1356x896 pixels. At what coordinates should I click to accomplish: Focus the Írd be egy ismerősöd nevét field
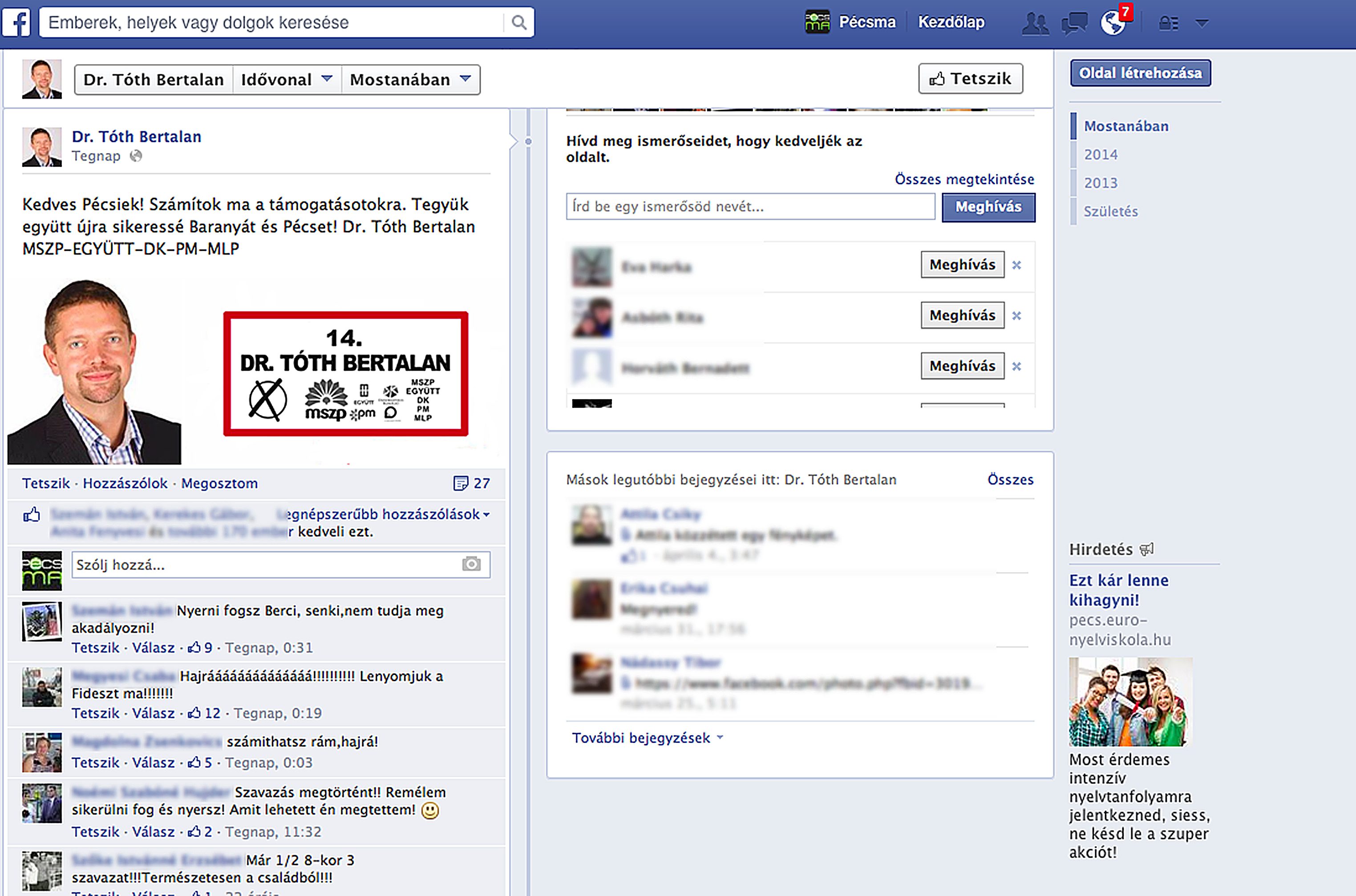point(751,206)
